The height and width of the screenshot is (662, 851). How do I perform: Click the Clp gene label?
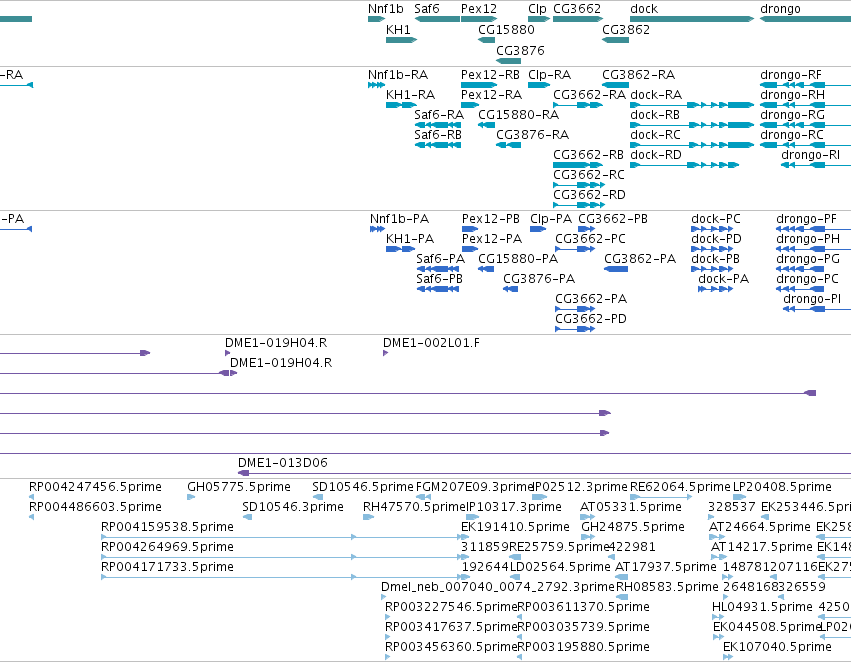(x=537, y=9)
